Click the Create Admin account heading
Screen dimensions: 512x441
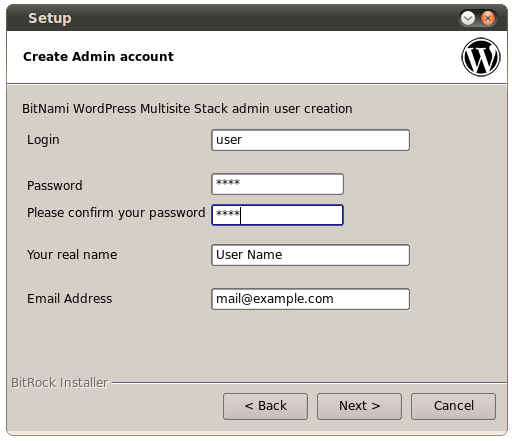[x=98, y=57]
